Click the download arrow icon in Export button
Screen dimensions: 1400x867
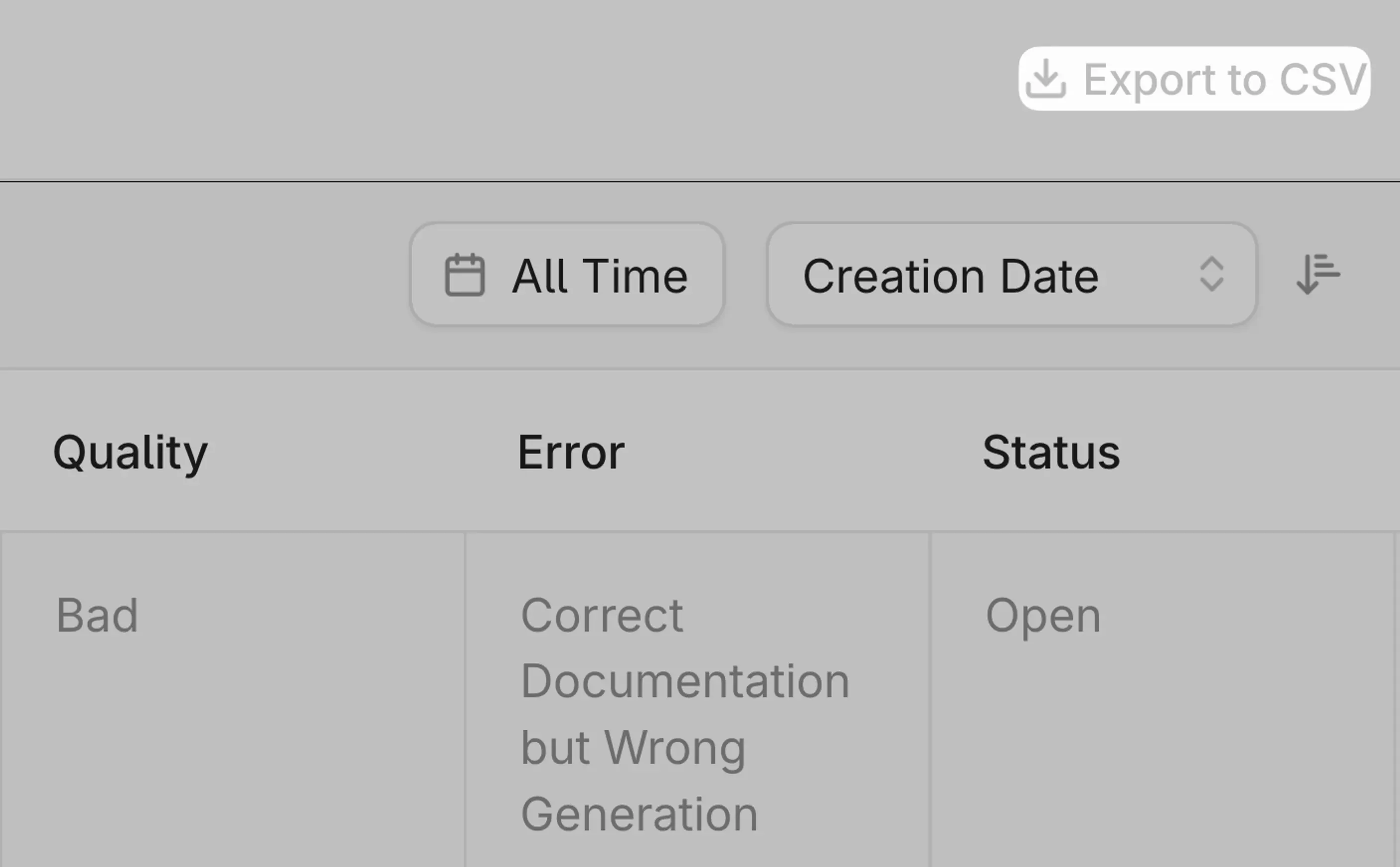1046,79
